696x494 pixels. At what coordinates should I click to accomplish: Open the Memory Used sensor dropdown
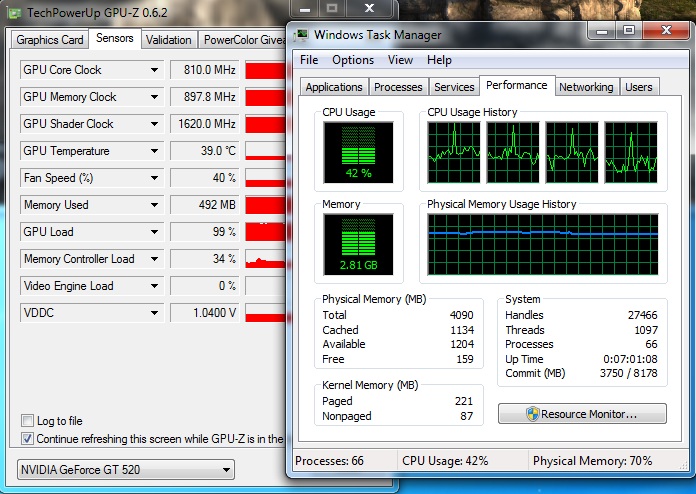(x=154, y=205)
